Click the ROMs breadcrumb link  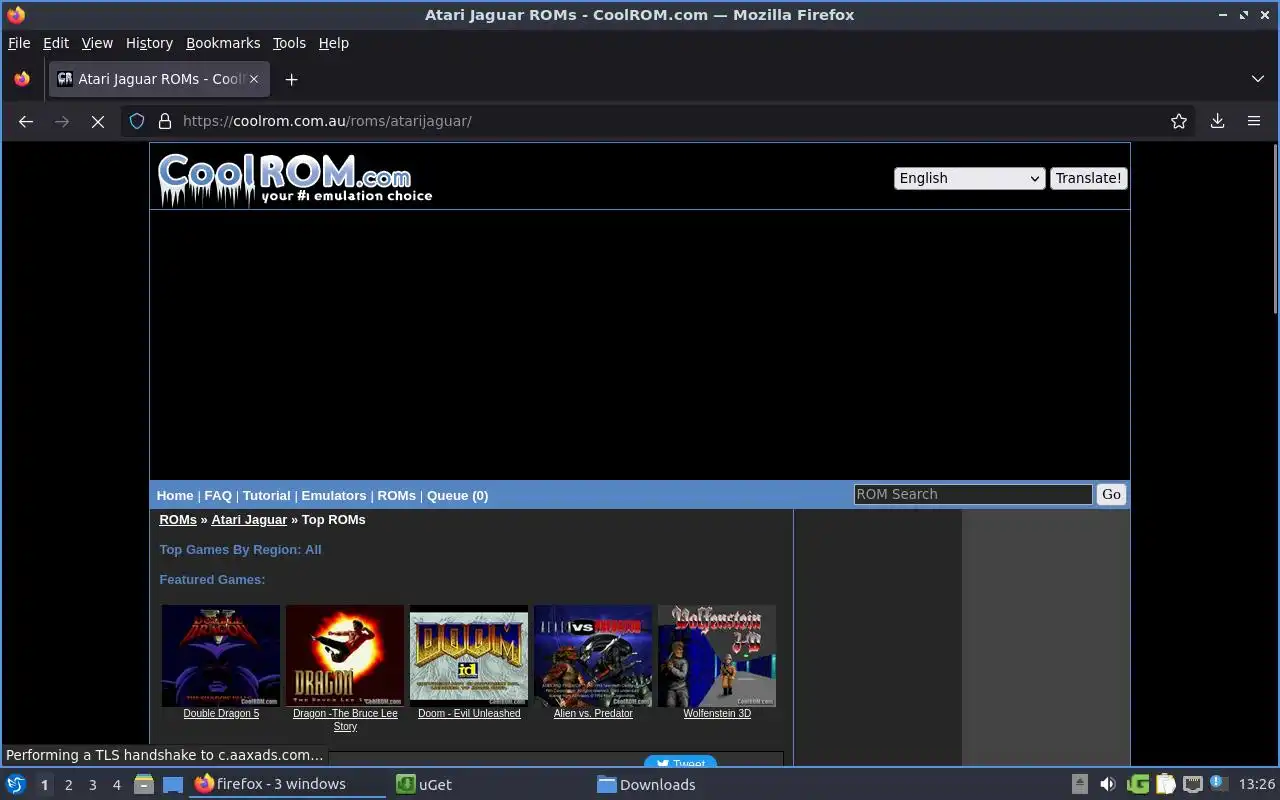pos(178,519)
